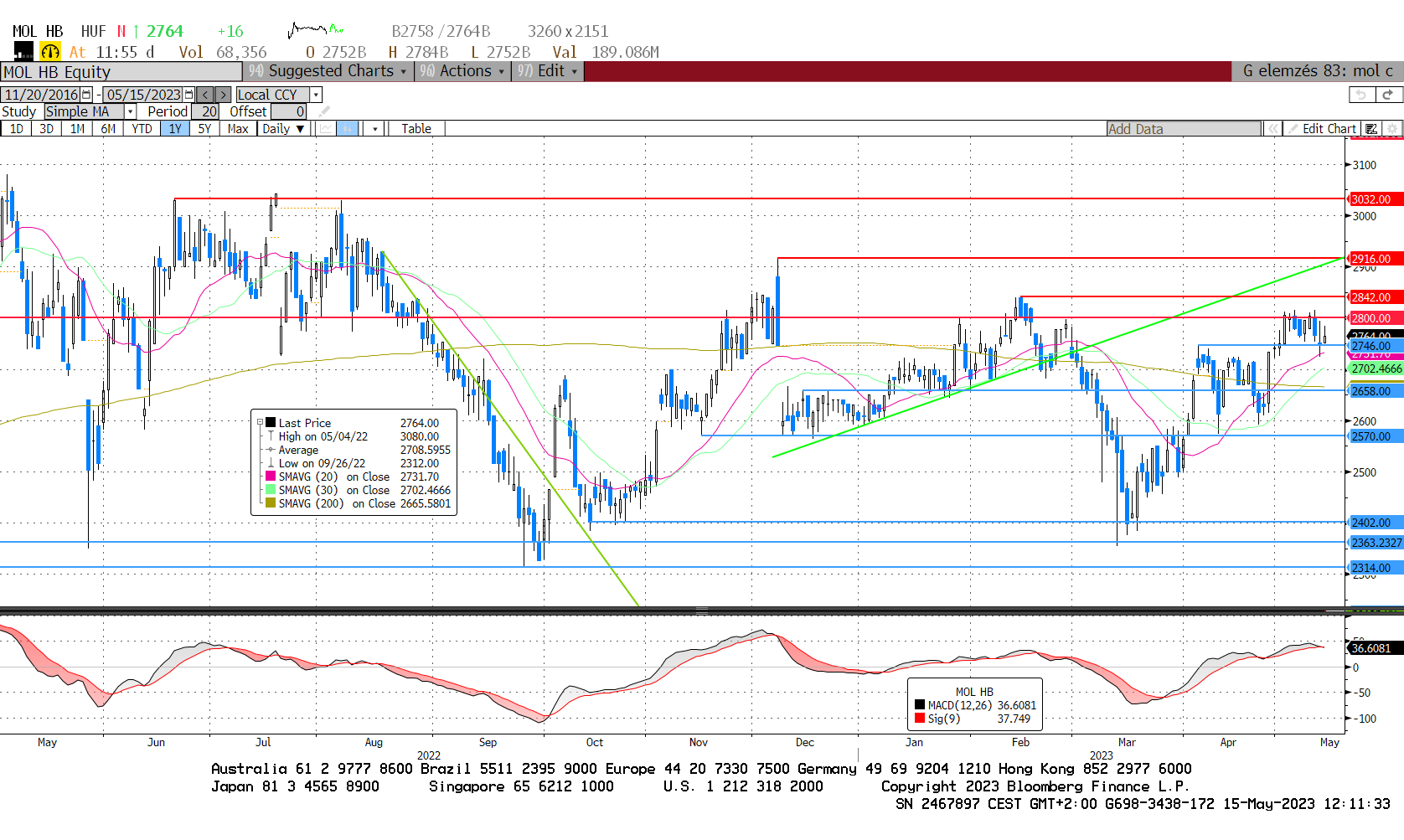The height and width of the screenshot is (840, 1404).
Task: Click the Add Data input field
Action: pos(1184,129)
